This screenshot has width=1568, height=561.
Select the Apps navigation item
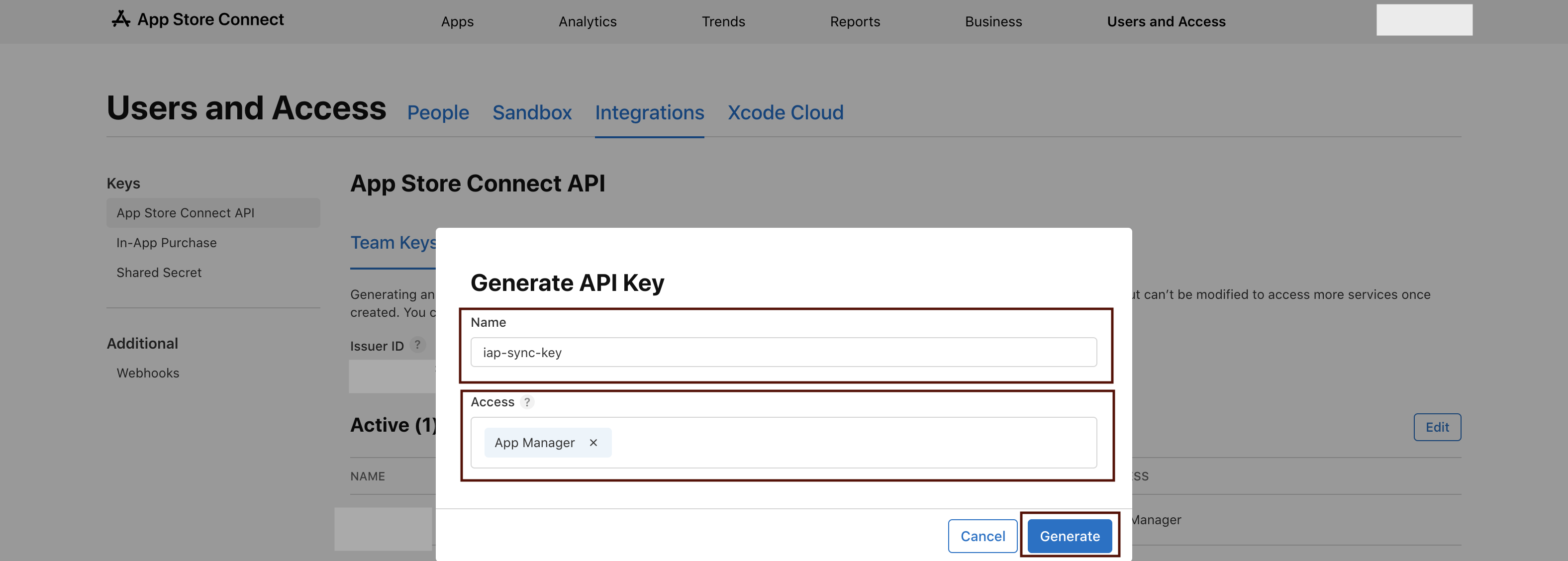click(x=457, y=21)
